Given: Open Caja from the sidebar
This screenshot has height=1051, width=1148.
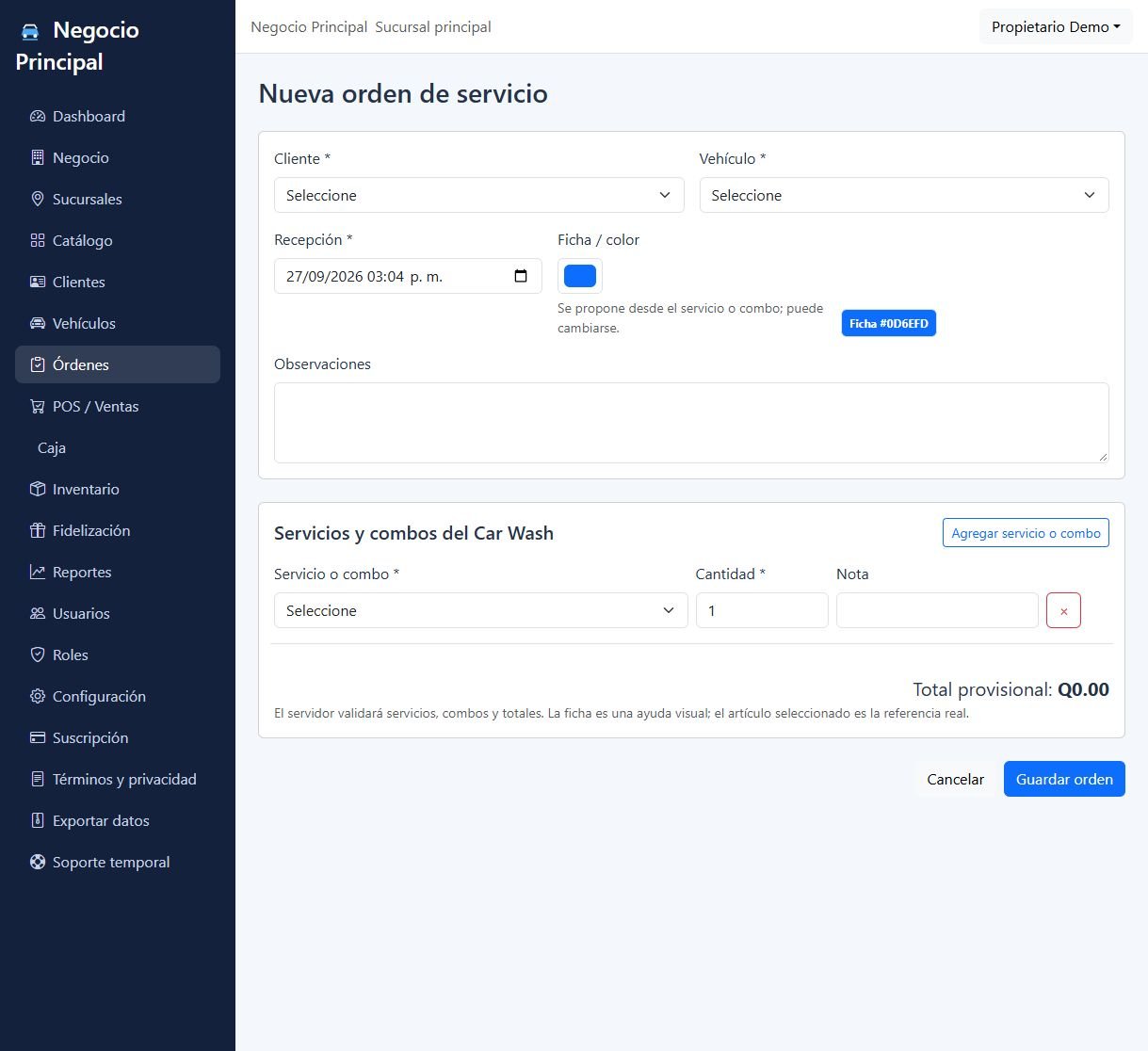Looking at the screenshot, I should point(118,448).
